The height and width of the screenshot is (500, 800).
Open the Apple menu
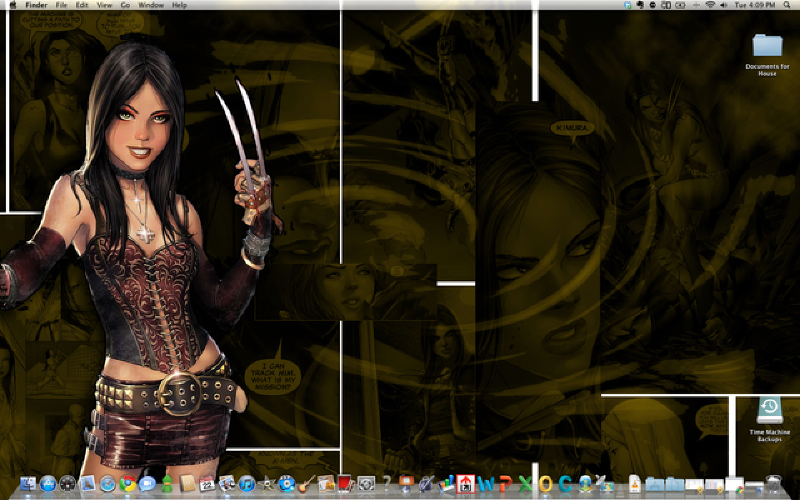point(13,5)
